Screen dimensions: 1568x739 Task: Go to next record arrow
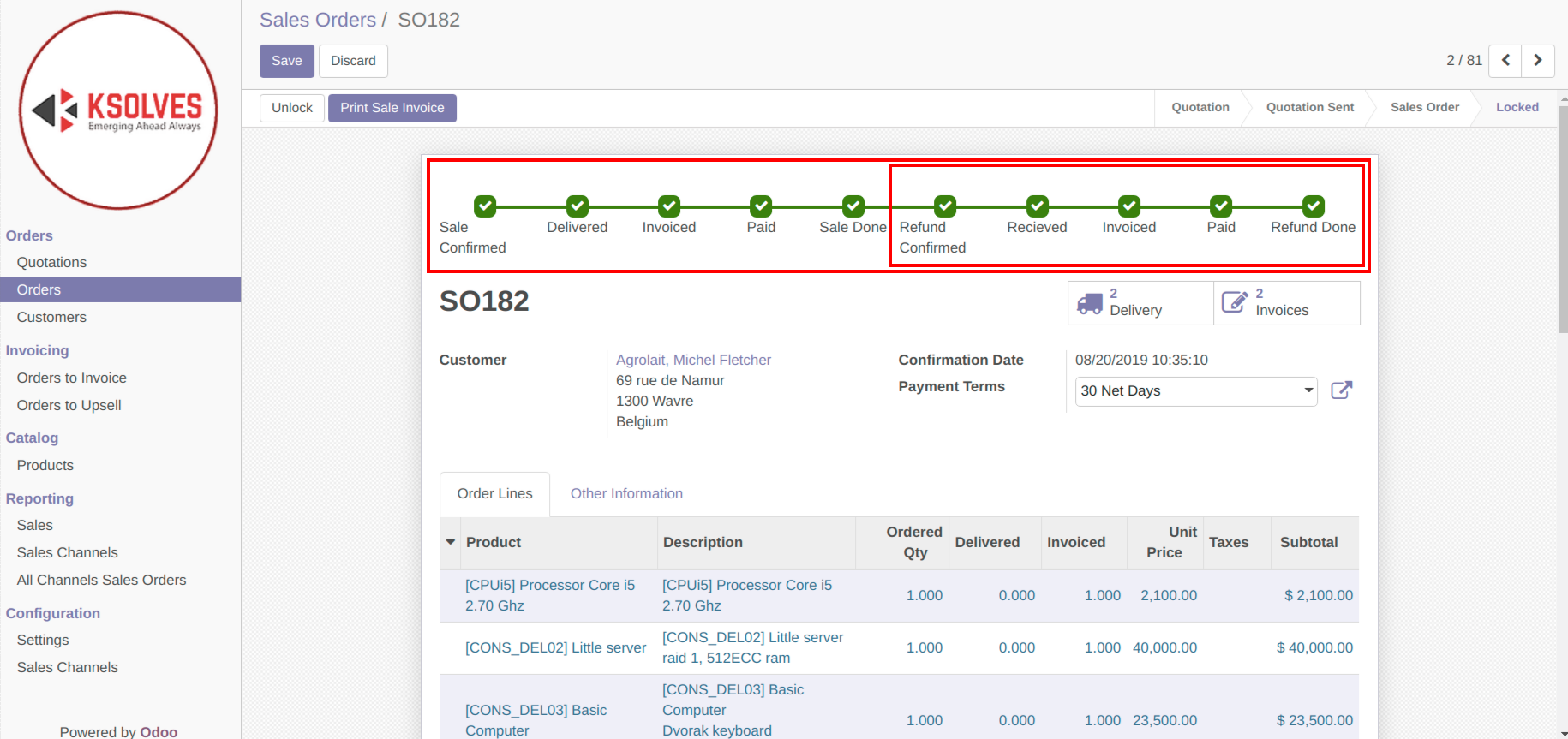[x=1538, y=61]
